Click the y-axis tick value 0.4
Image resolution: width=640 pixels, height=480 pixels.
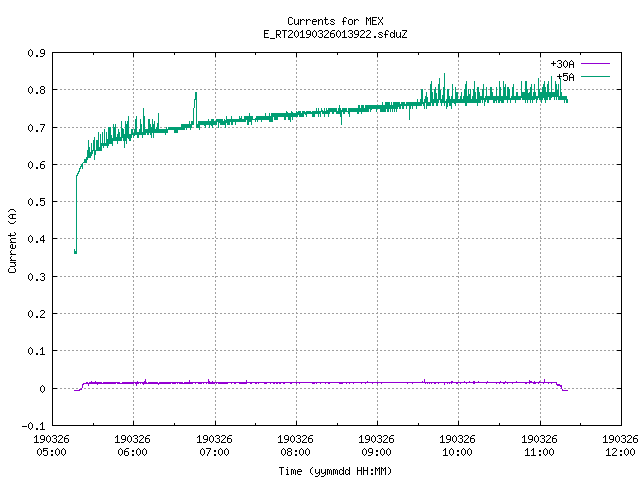point(36,239)
